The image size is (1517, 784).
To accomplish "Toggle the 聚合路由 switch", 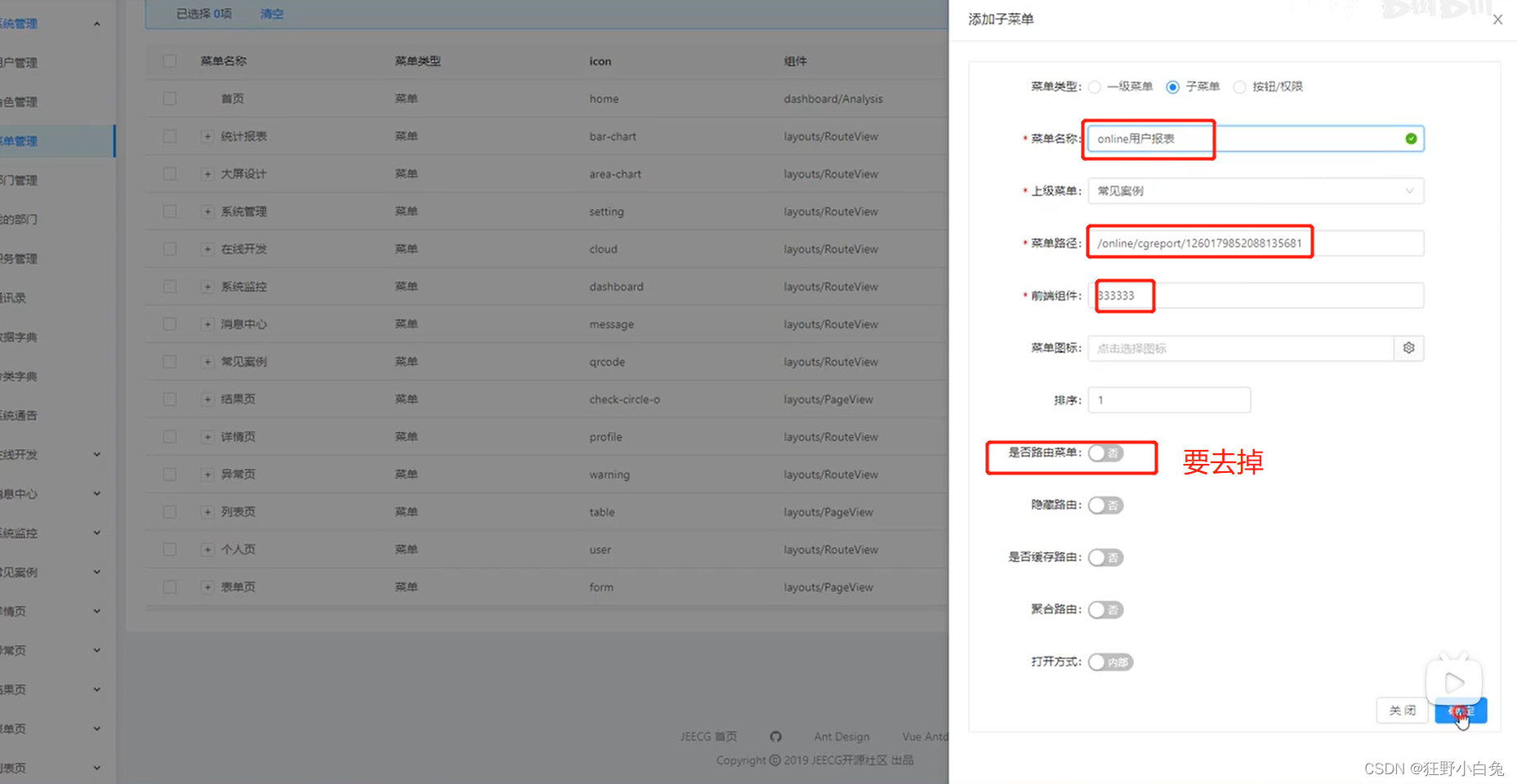I will (x=1105, y=610).
